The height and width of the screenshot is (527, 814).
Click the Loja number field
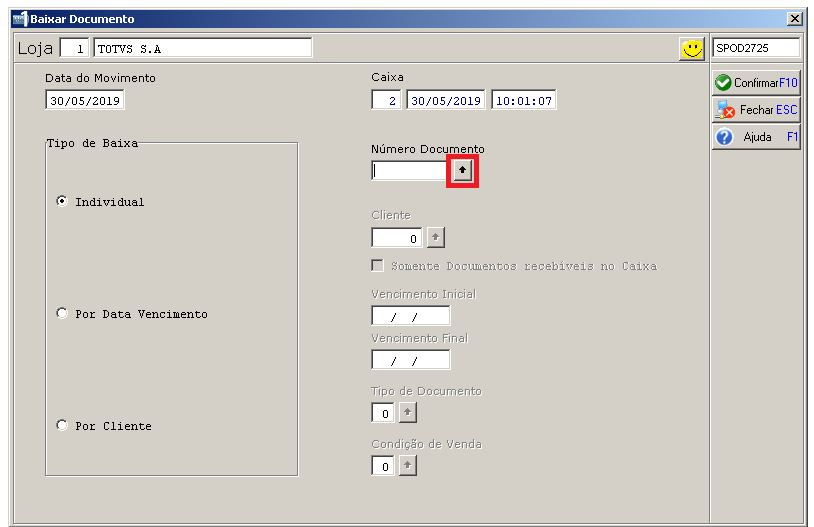tap(74, 48)
